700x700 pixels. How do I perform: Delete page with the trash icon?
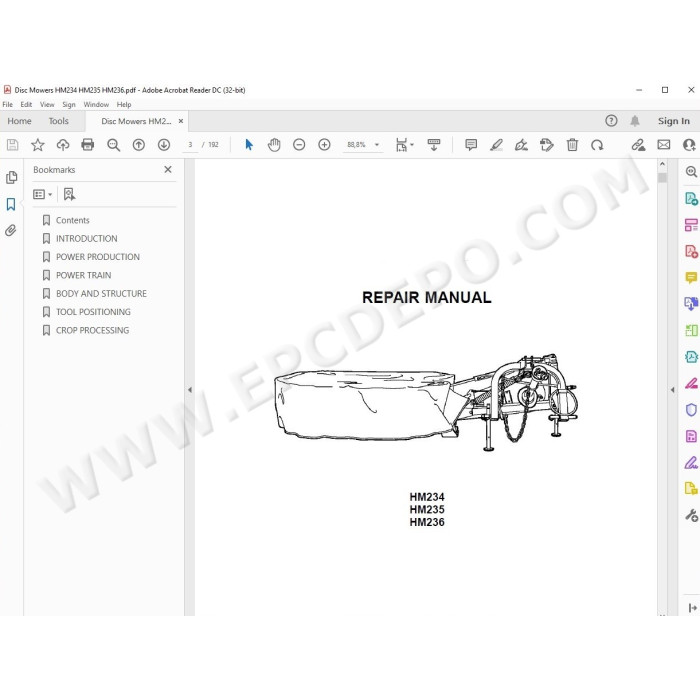click(x=572, y=145)
